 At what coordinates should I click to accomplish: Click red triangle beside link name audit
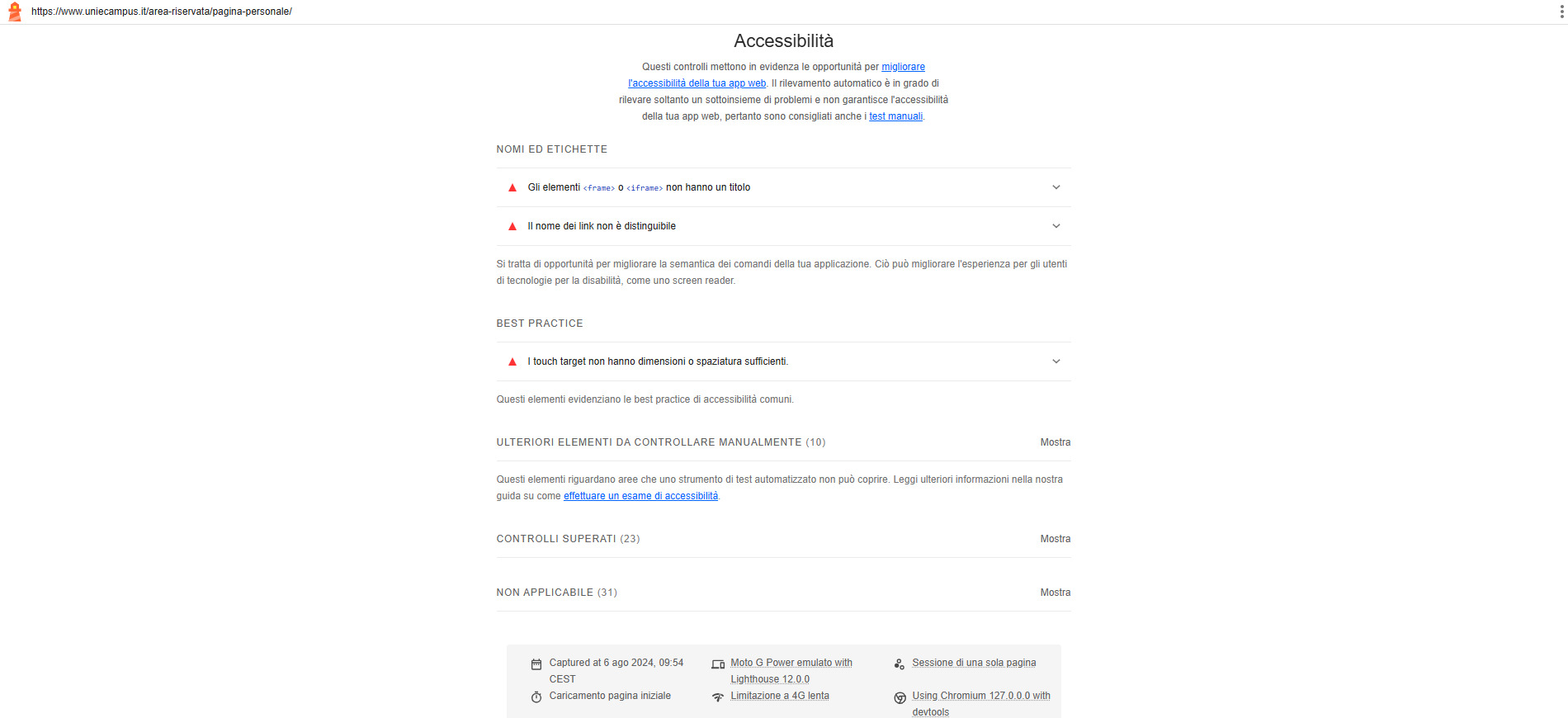[512, 226]
